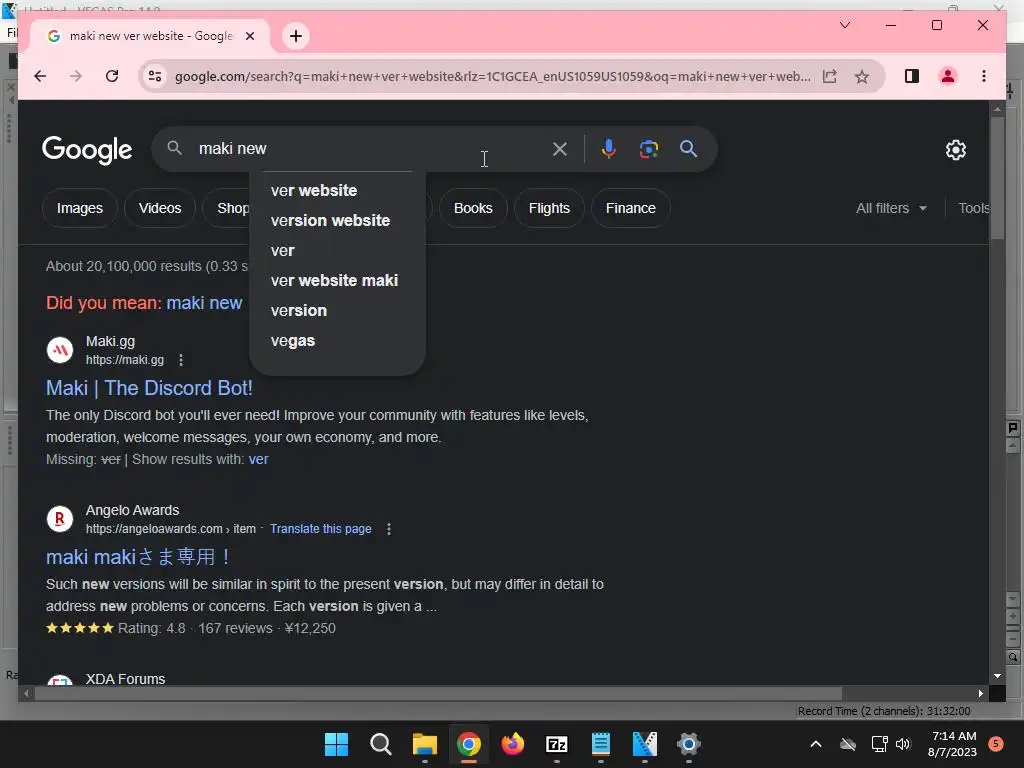The width and height of the screenshot is (1024, 768).
Task: Show hidden system tray icons
Action: (x=816, y=744)
